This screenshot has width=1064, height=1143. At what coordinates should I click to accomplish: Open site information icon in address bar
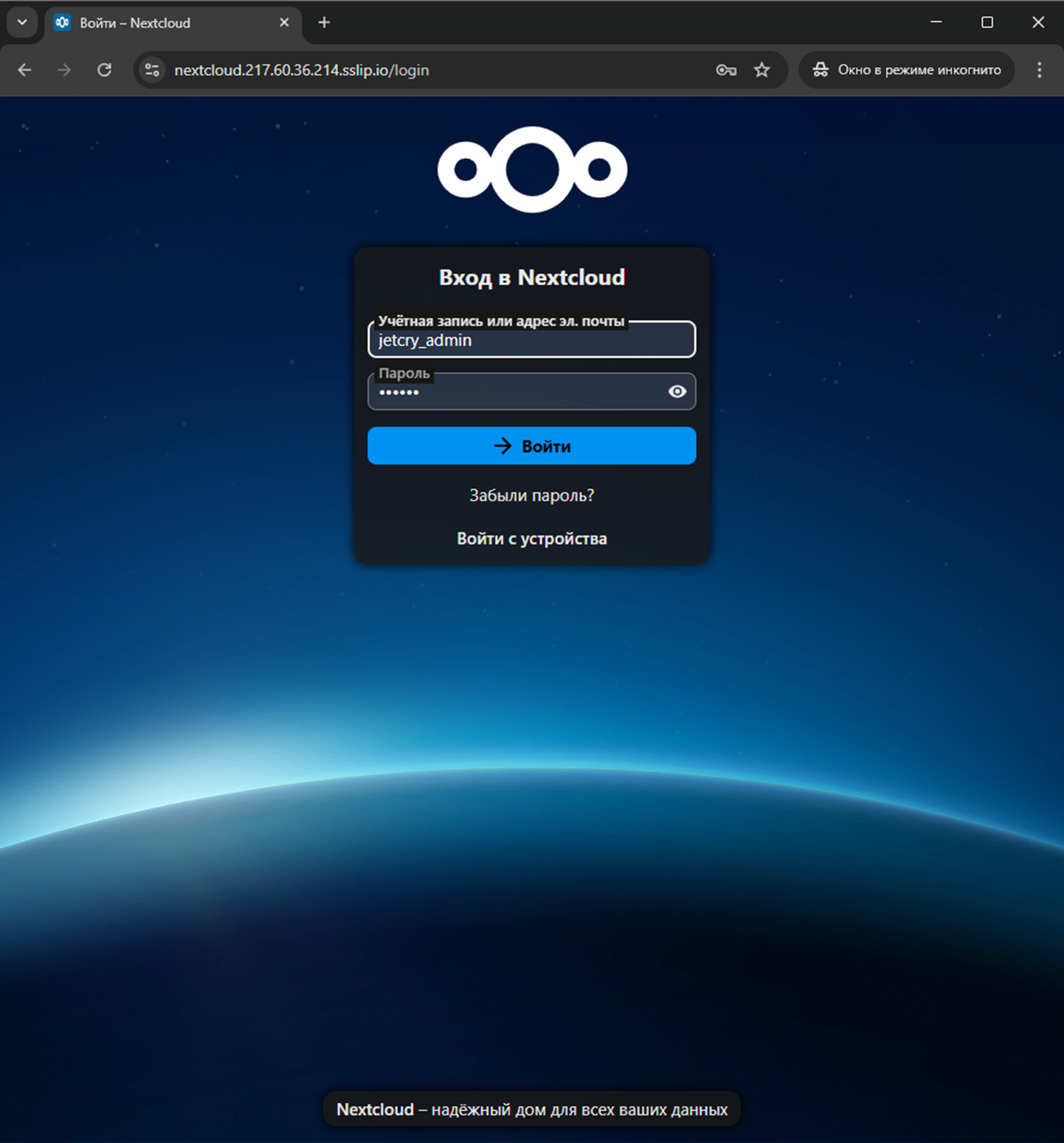coord(152,70)
